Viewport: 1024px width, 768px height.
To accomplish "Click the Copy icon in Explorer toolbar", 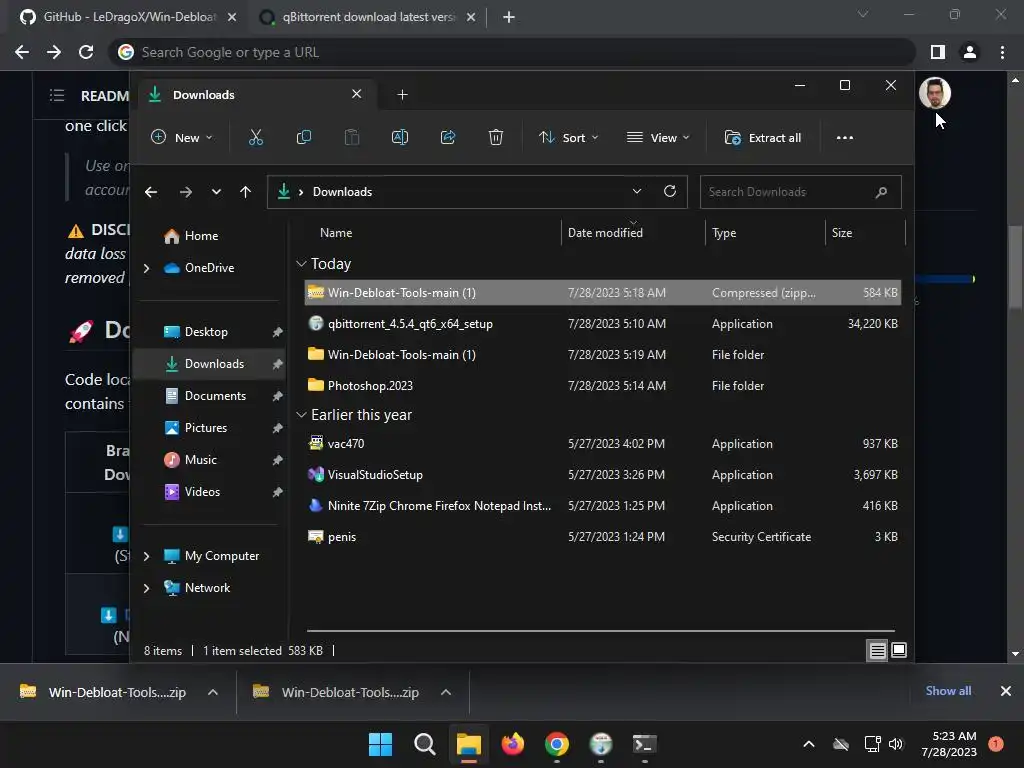I will pos(304,138).
